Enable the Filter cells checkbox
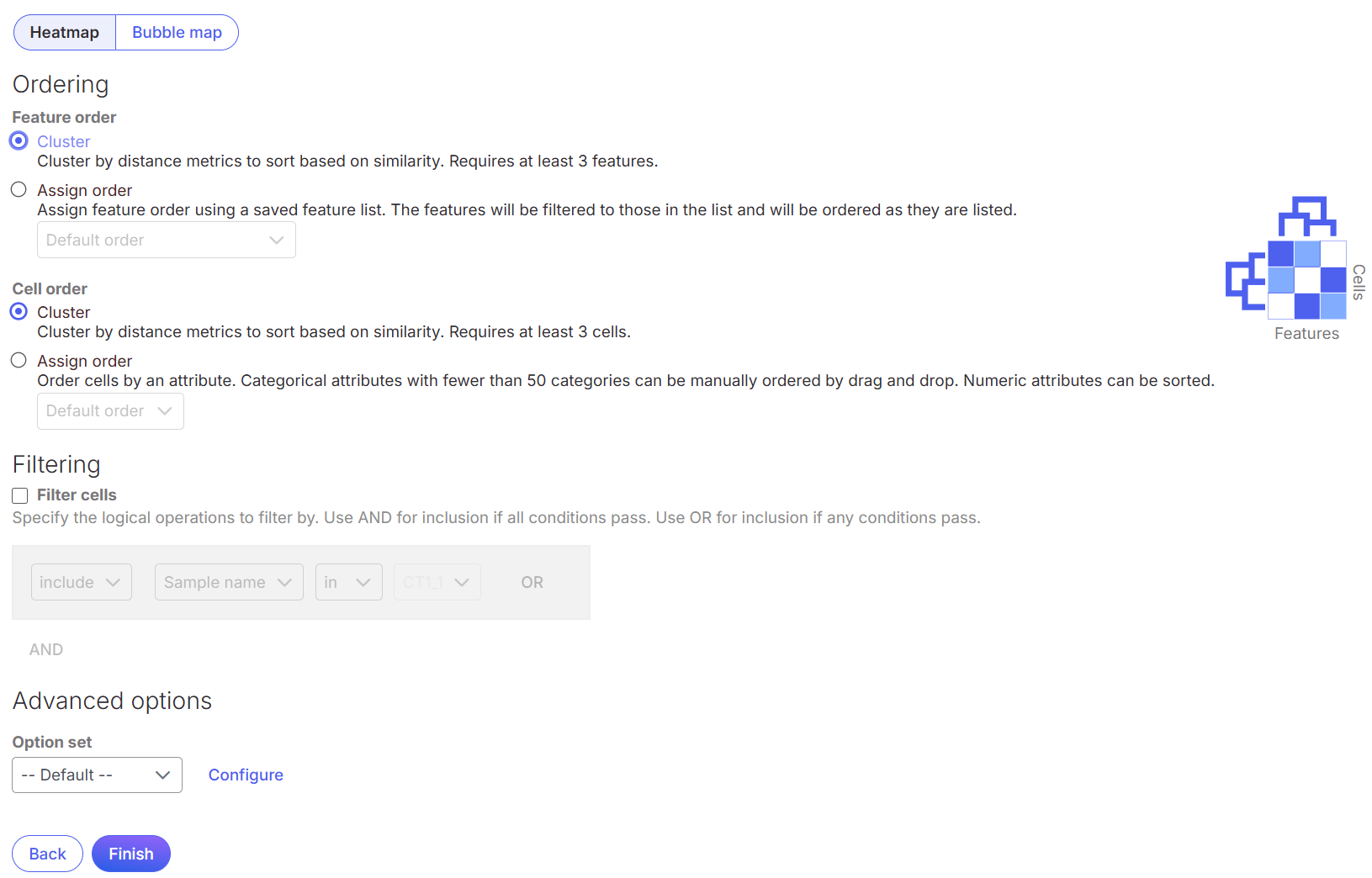Viewport: 1372px width, 878px height. [20, 495]
